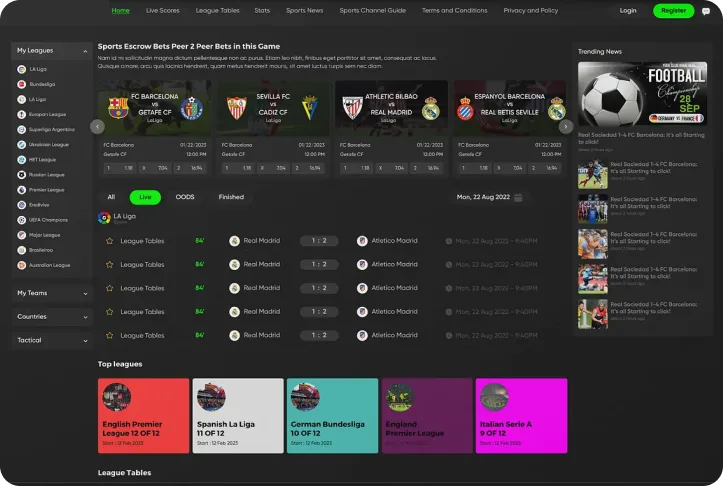This screenshot has width=723, height=486.
Task: Expand the My Teams section
Action: 85,294
